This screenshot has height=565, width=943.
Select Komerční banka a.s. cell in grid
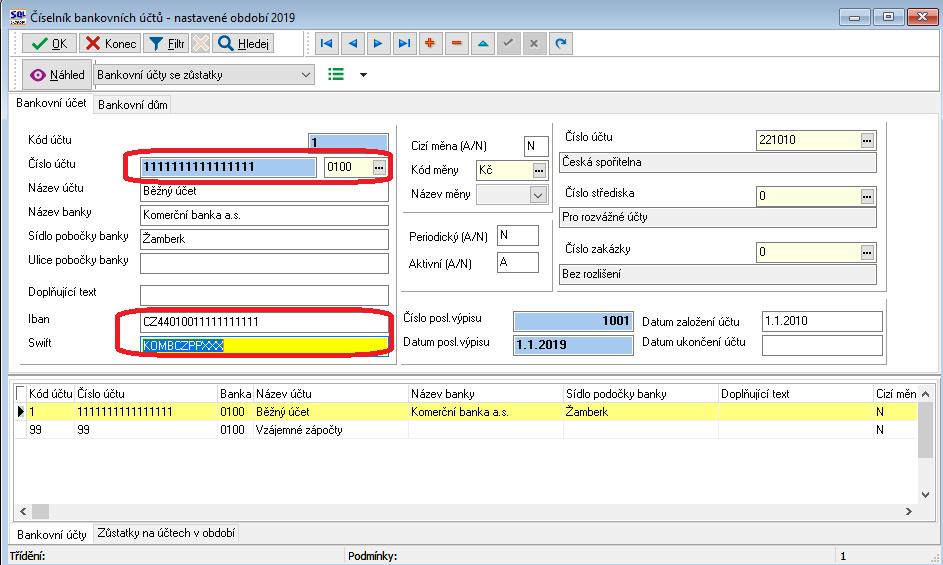tap(485, 412)
